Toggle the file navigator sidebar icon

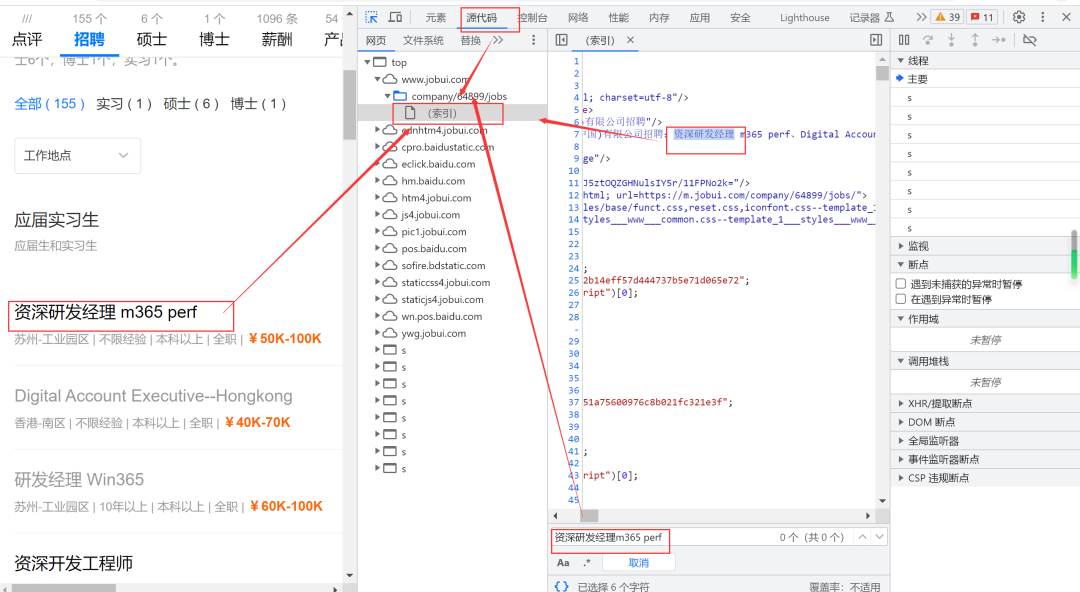tap(562, 40)
